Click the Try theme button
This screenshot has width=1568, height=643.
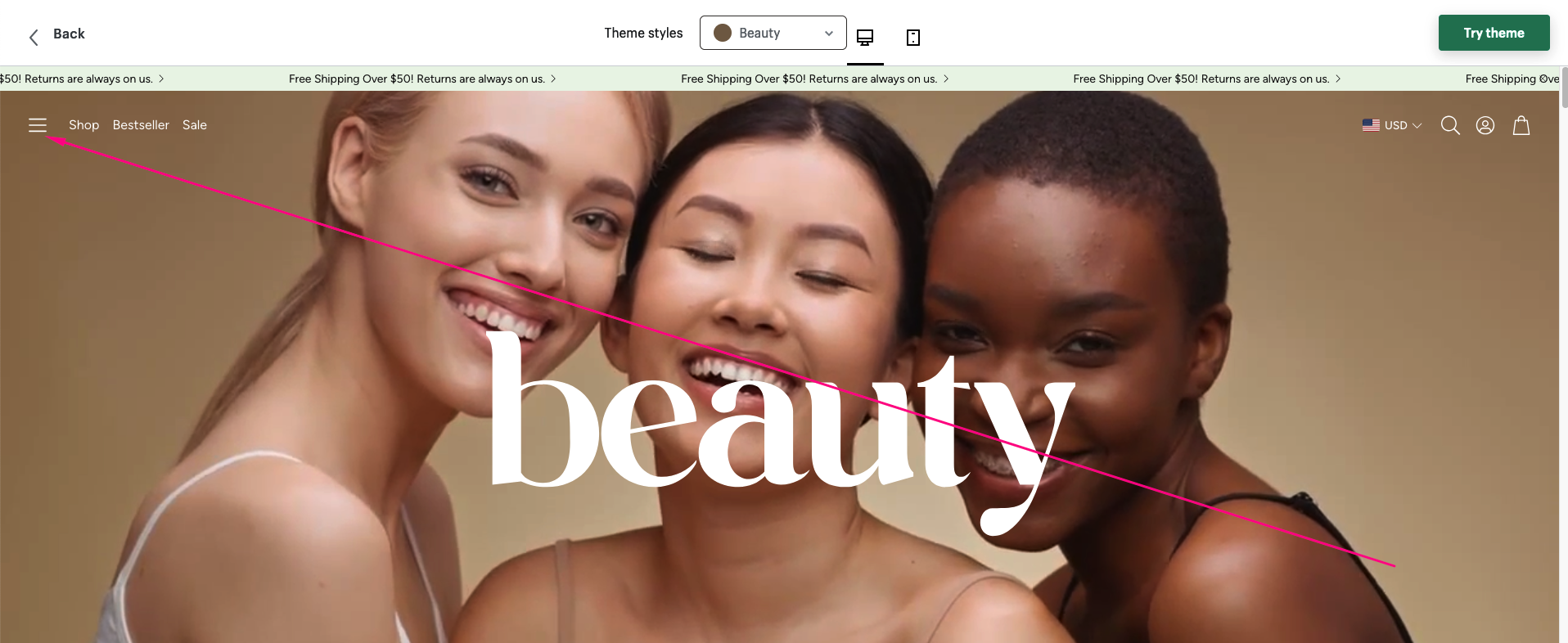coord(1494,33)
